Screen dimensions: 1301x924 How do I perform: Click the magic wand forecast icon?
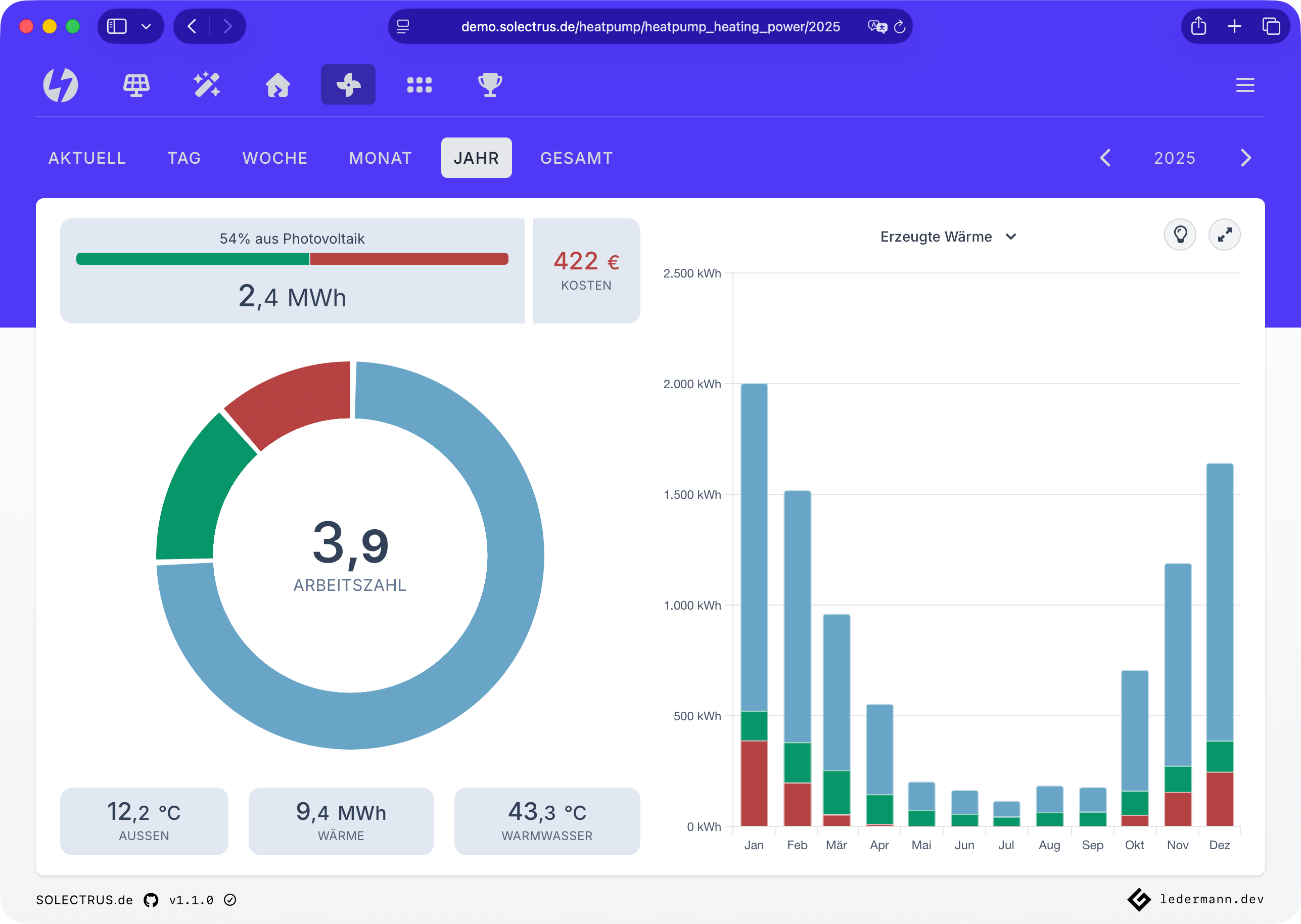207,85
